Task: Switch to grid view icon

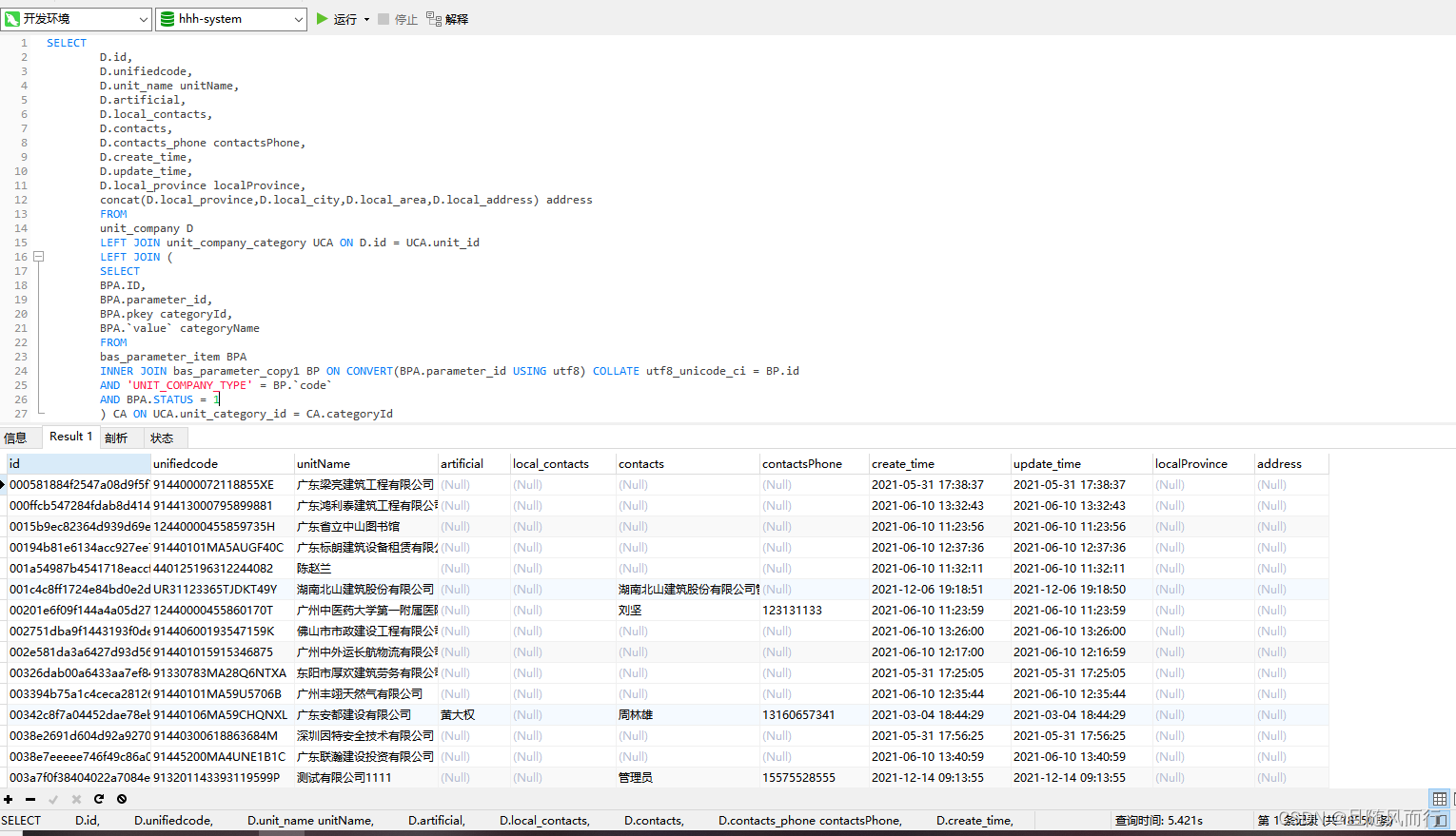Action: (x=1440, y=799)
